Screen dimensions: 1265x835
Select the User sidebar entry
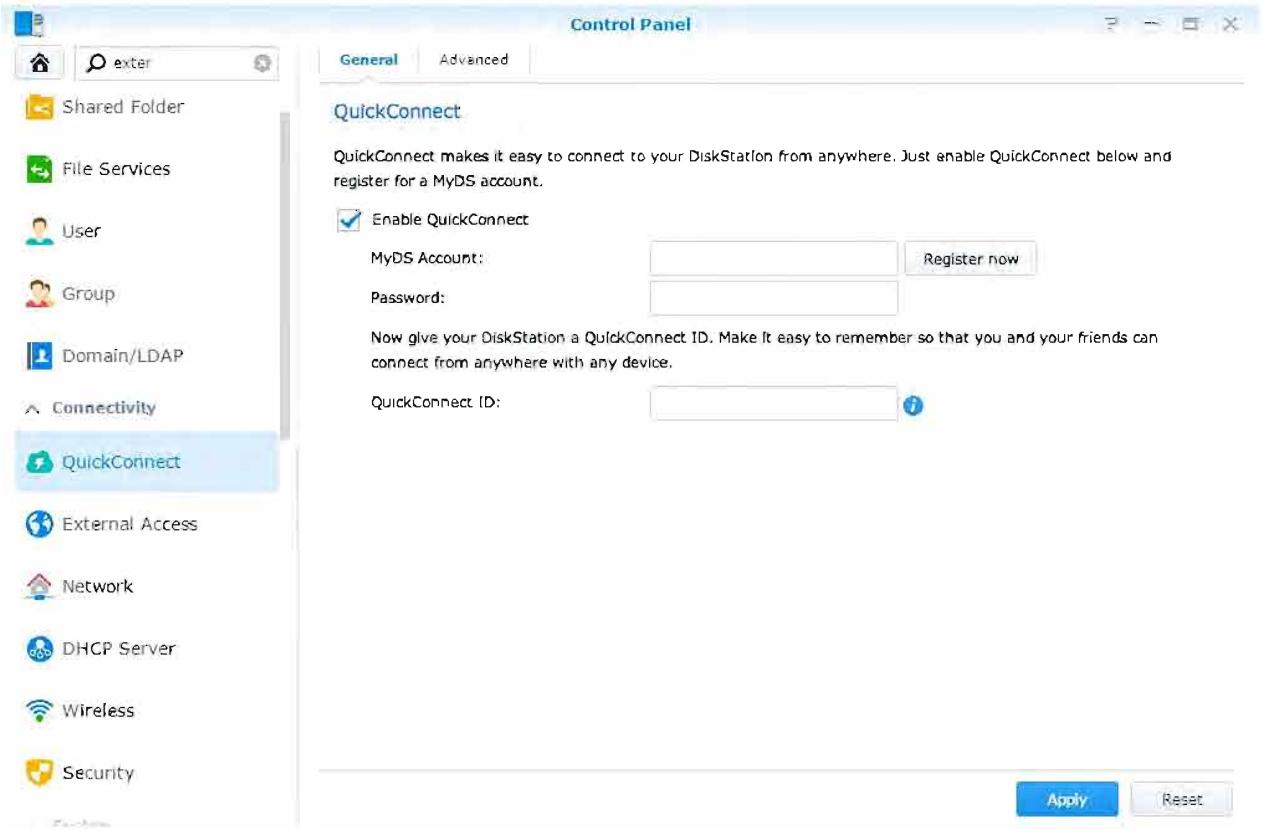pos(147,231)
